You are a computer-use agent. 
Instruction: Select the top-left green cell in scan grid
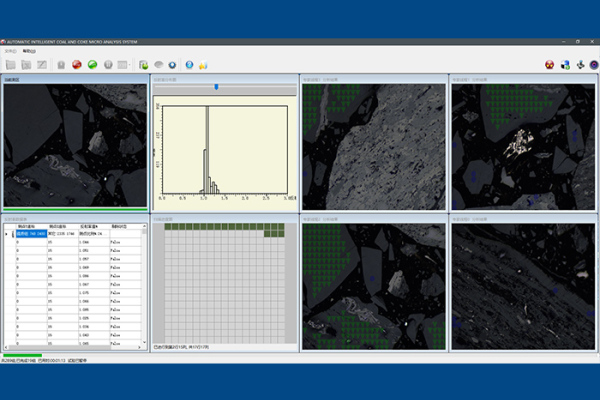pos(170,227)
